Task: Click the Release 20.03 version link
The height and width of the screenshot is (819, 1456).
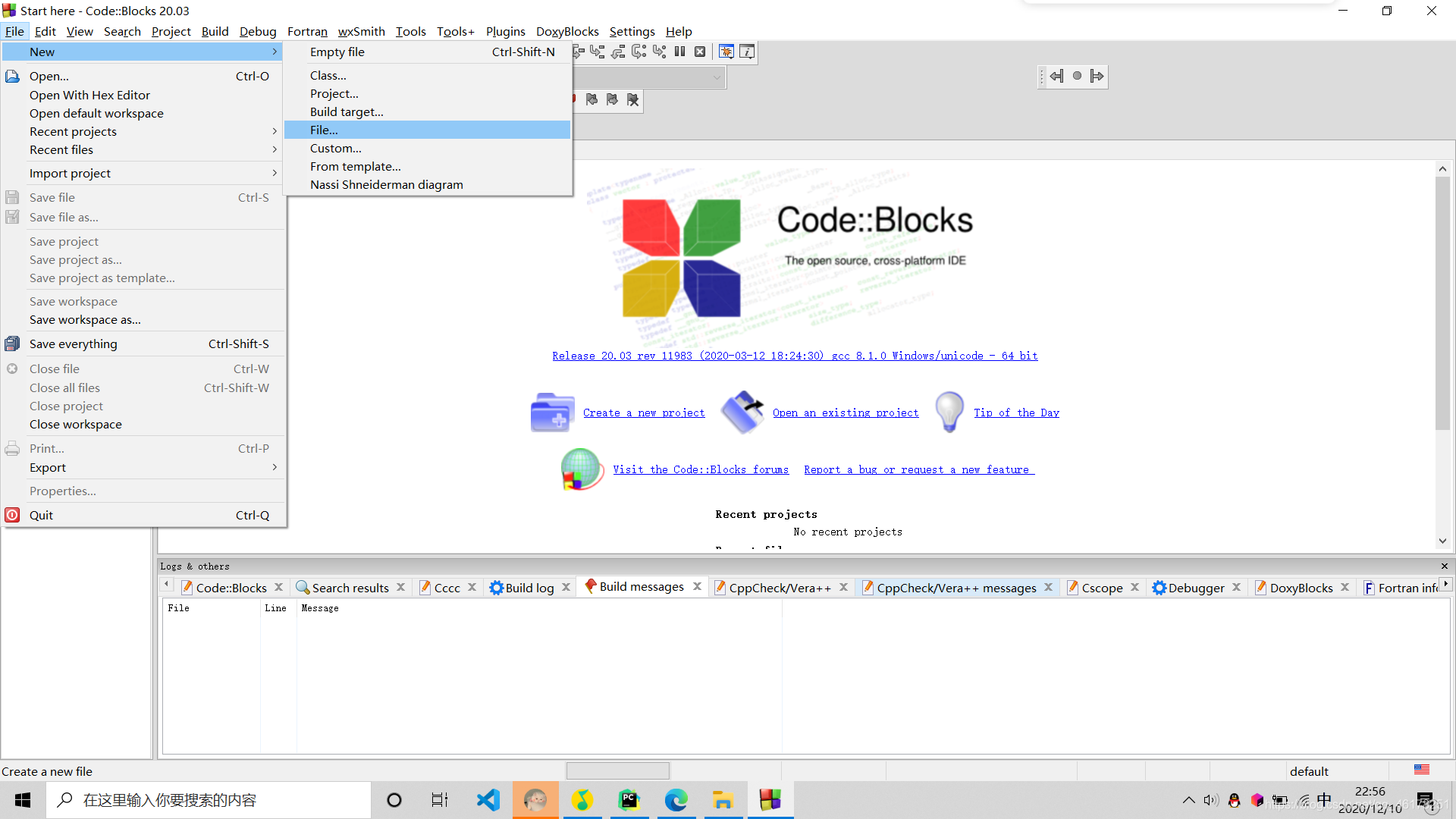Action: (795, 356)
